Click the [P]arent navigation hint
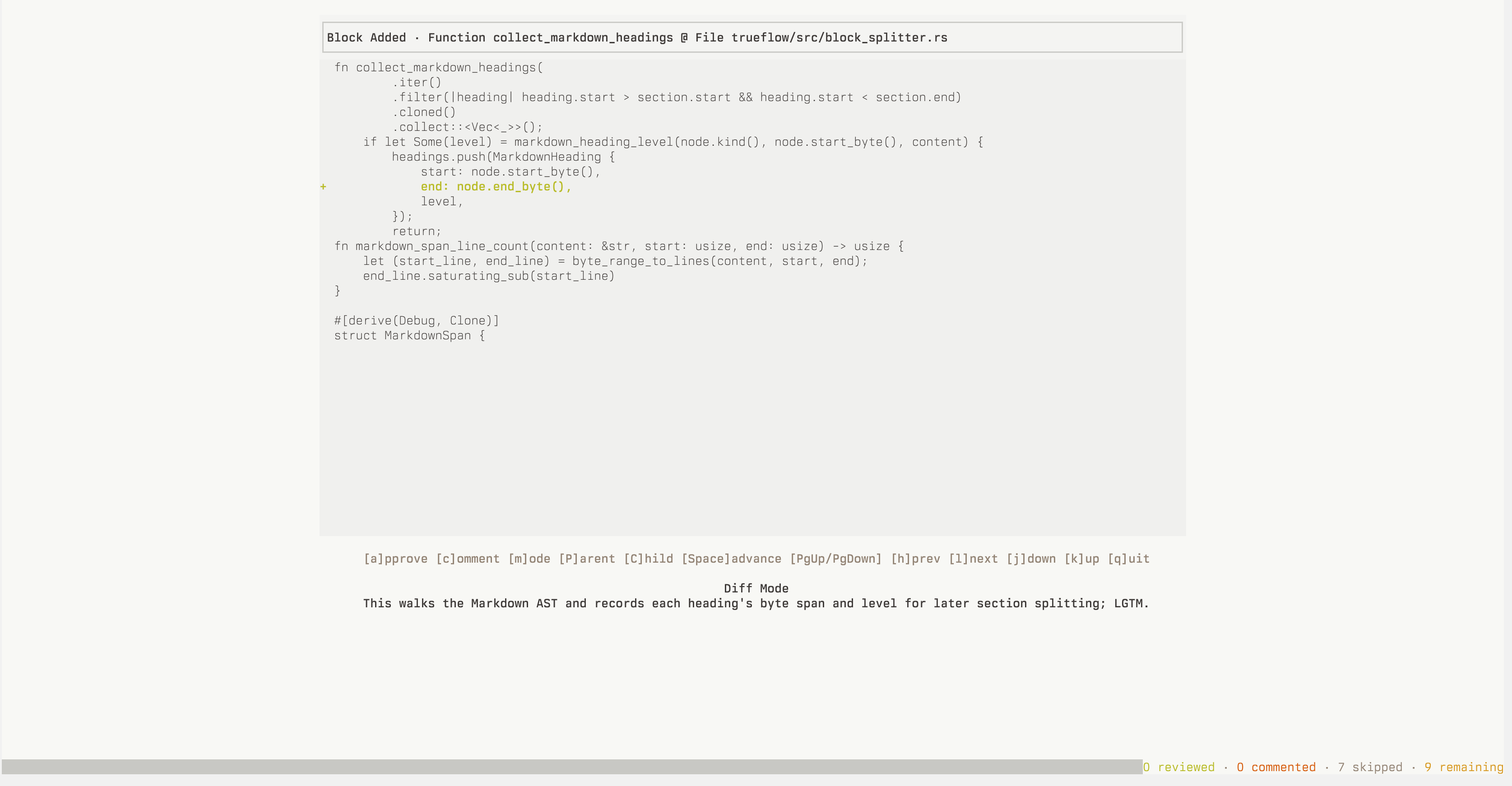 coord(587,559)
